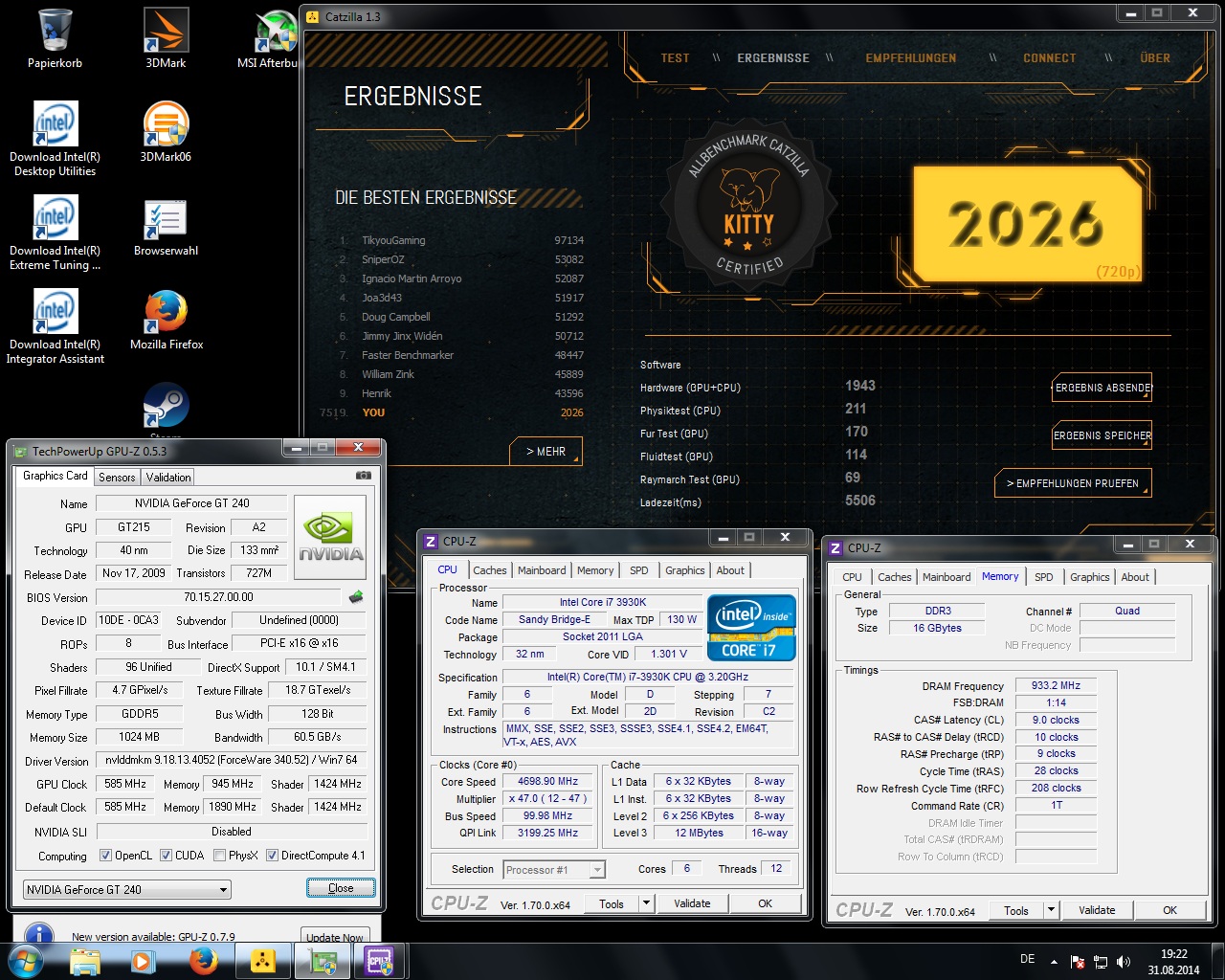1225x980 pixels.
Task: Click the volume speaker tray icon
Action: (1124, 962)
